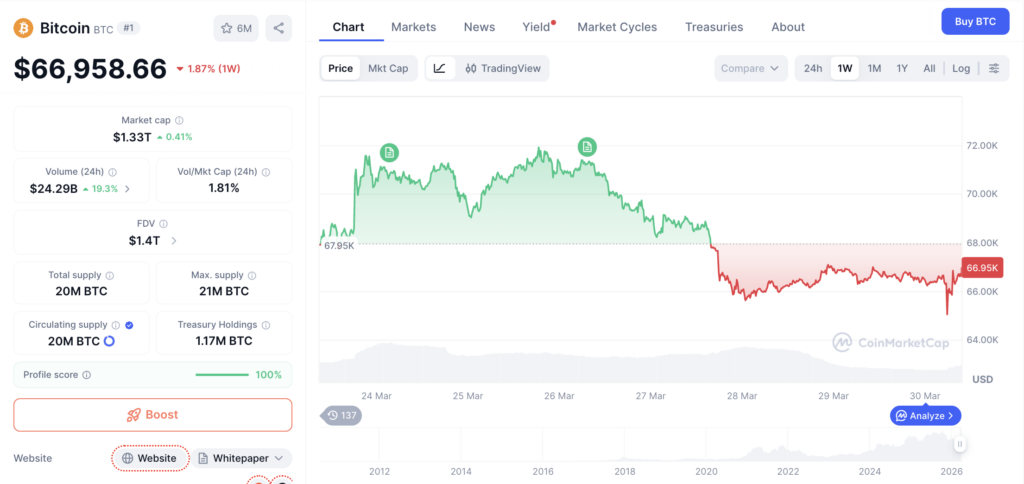The width and height of the screenshot is (1024, 484).
Task: Expand Volume (24h) details chevron
Action: coord(127,189)
